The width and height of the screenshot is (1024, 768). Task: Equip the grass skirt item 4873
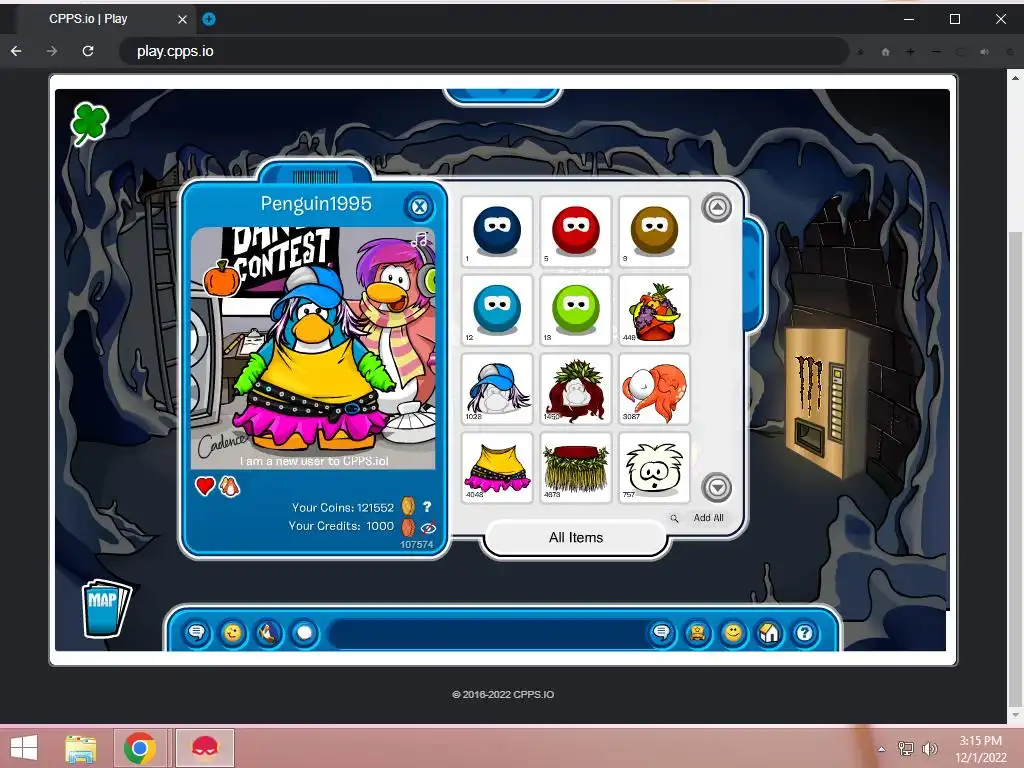575,467
